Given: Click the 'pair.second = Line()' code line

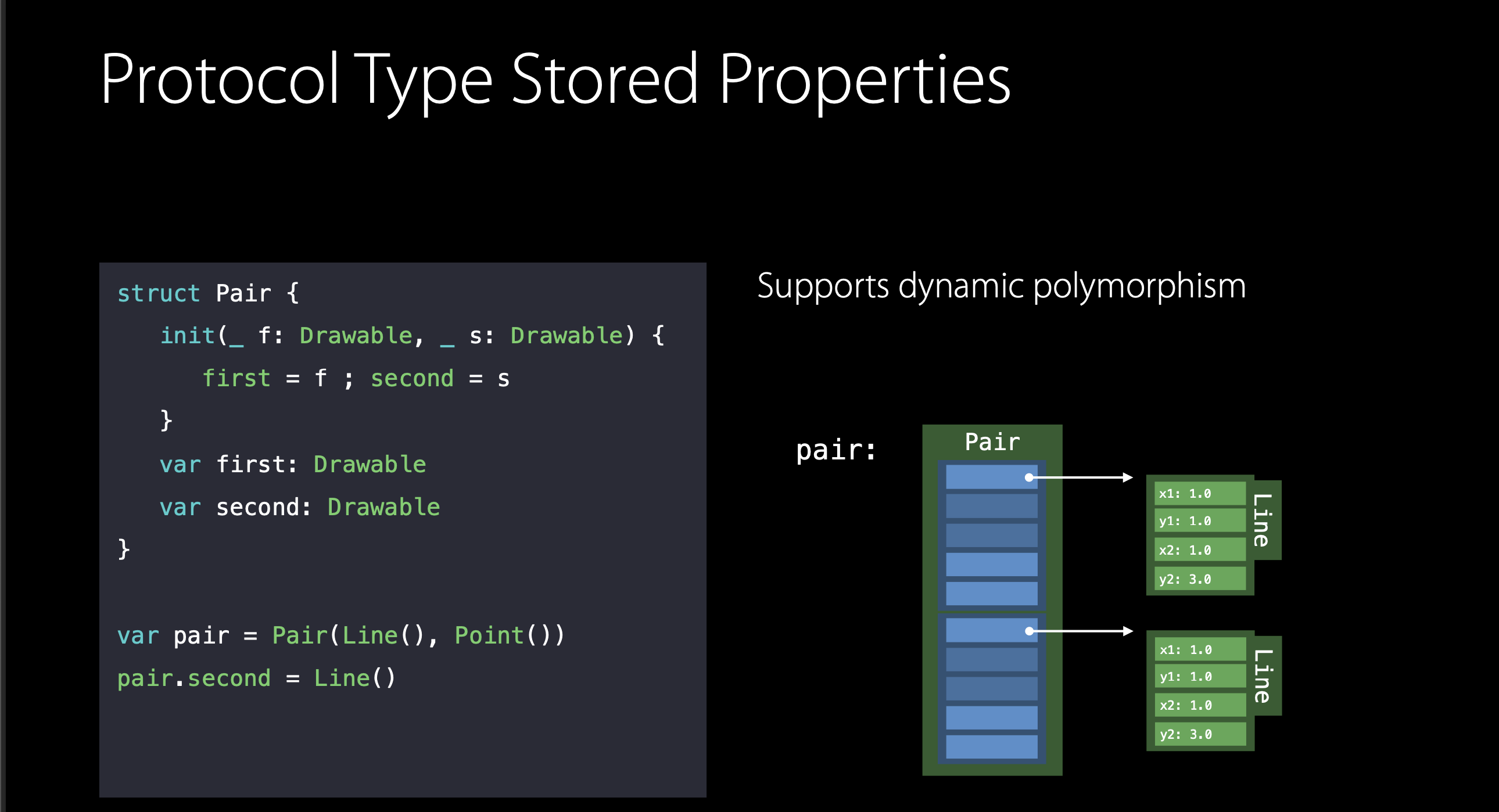Looking at the screenshot, I should point(256,678).
